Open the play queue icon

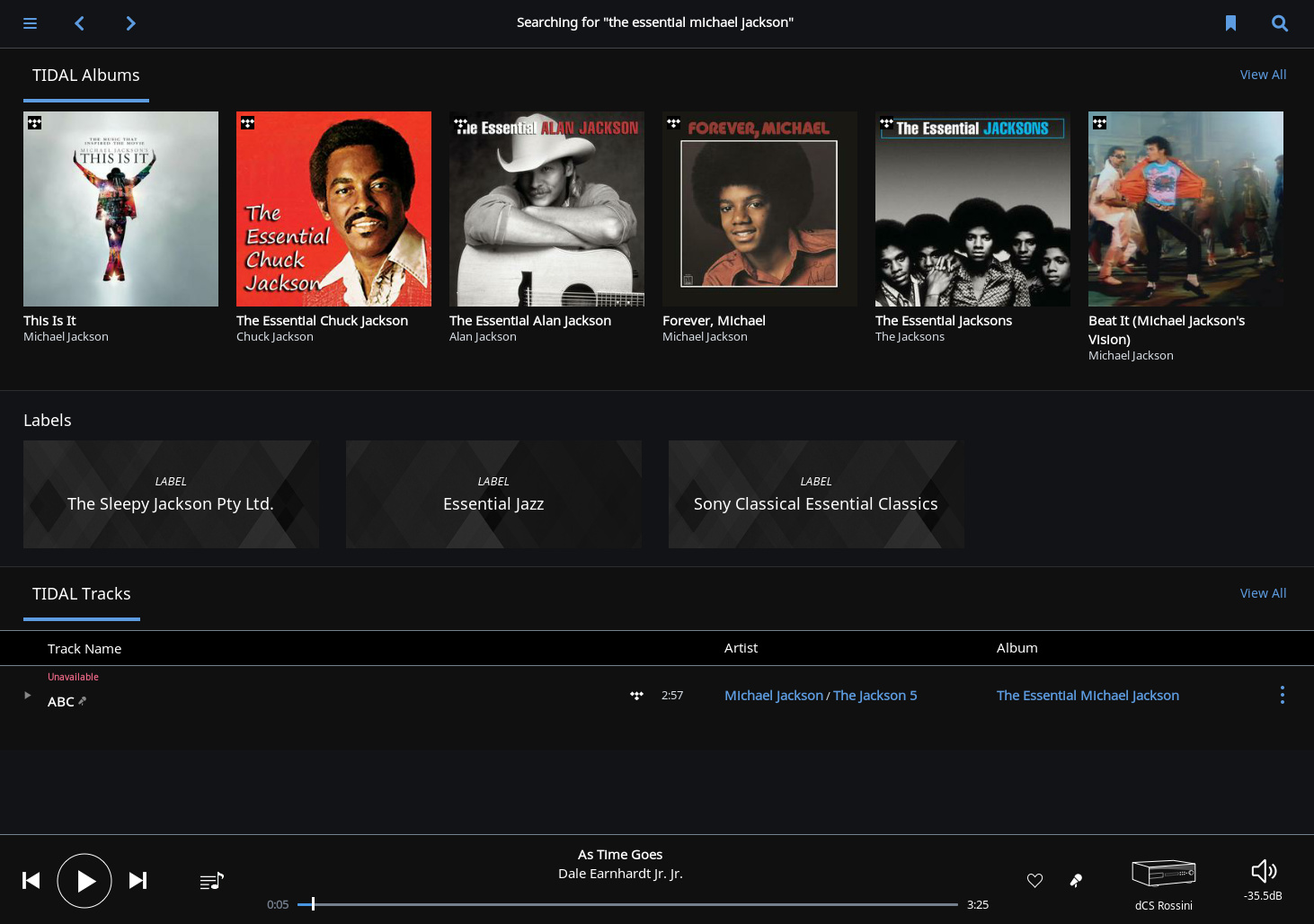coord(211,881)
